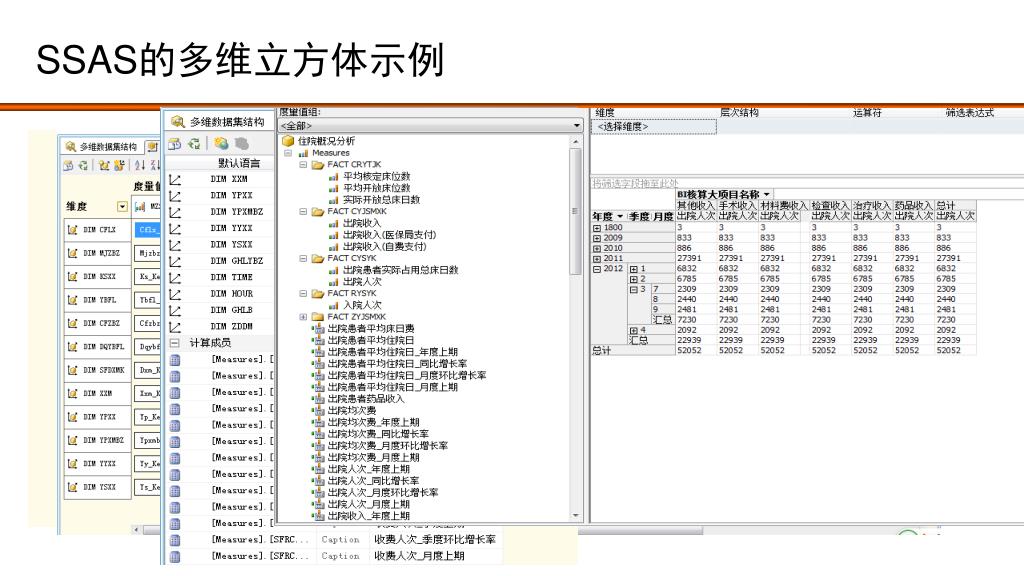This screenshot has height=576, width=1024.
Task: Select middle panel 多维数据集结构 tab
Action: (219, 122)
